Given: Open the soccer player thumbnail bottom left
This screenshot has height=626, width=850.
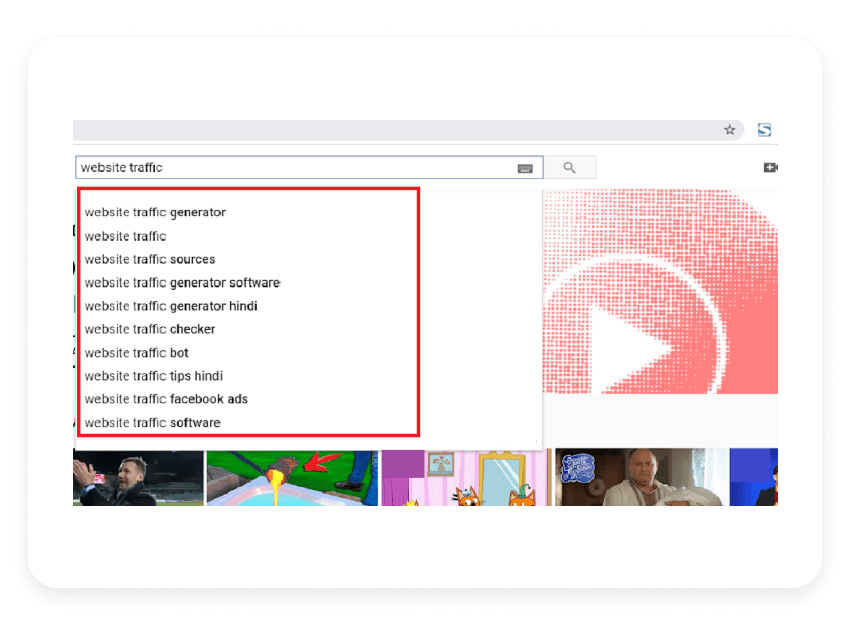Looking at the screenshot, I should pyautogui.click(x=138, y=477).
